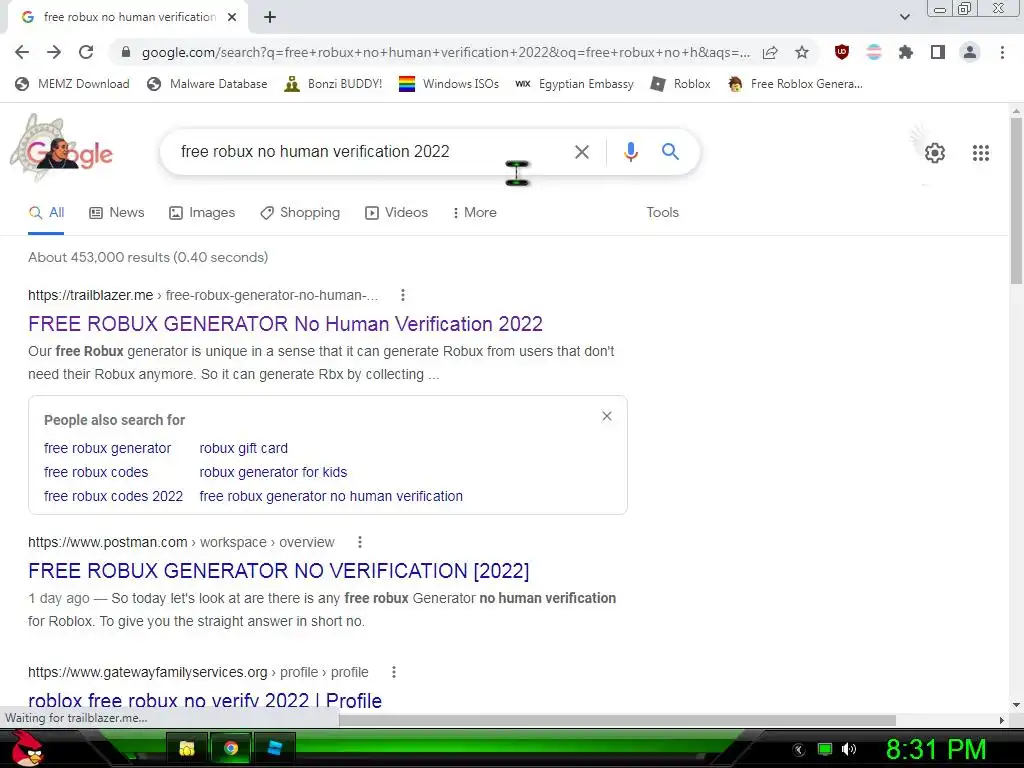Click the 8:31 PM clock

936,749
